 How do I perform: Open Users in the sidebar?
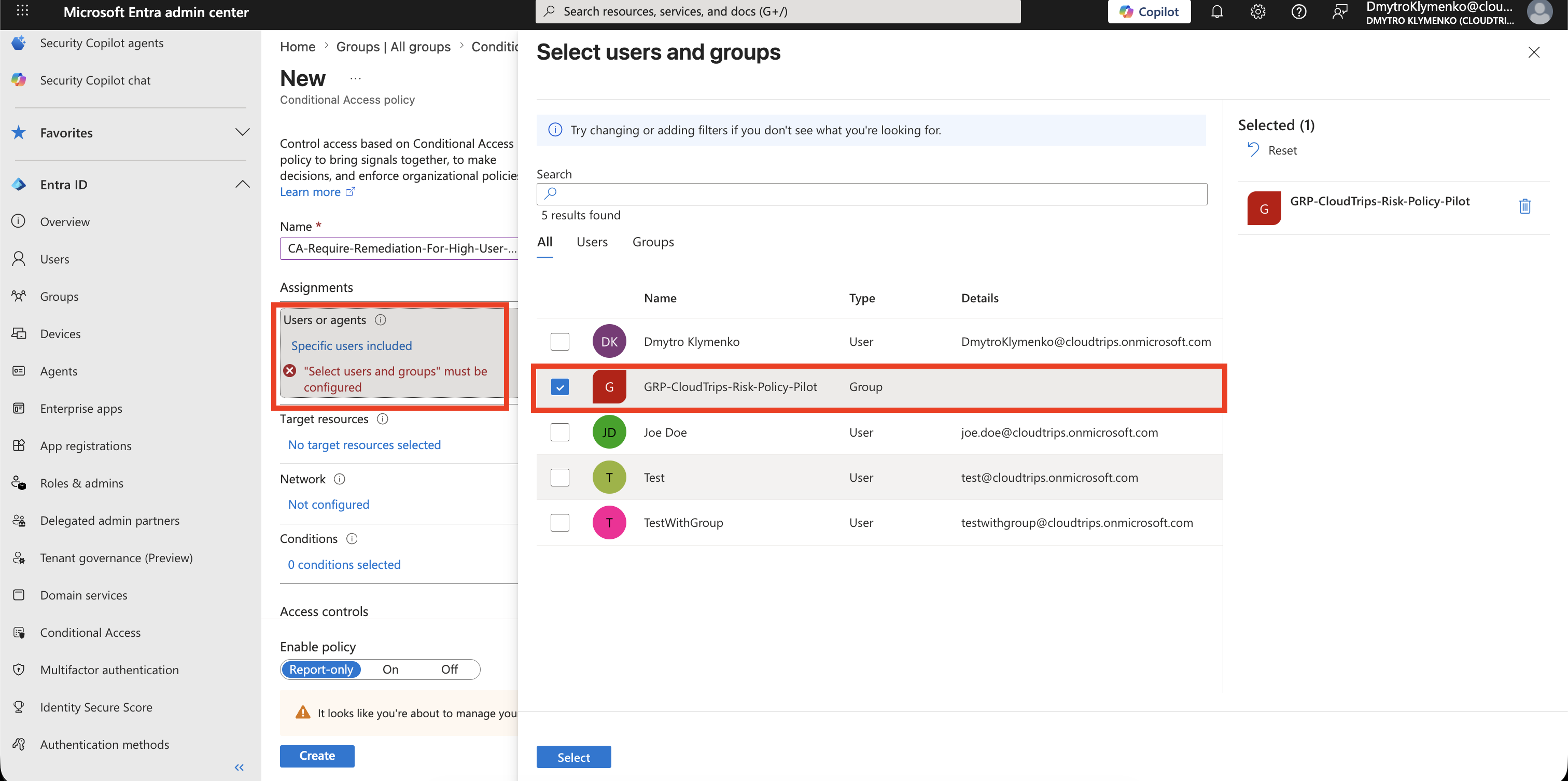[x=54, y=259]
